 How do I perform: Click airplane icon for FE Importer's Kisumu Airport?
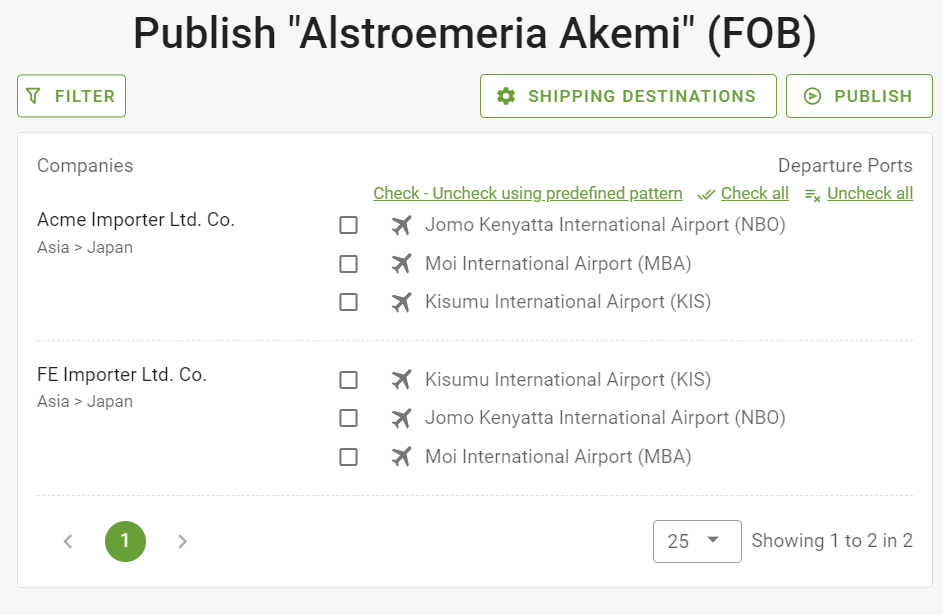401,380
